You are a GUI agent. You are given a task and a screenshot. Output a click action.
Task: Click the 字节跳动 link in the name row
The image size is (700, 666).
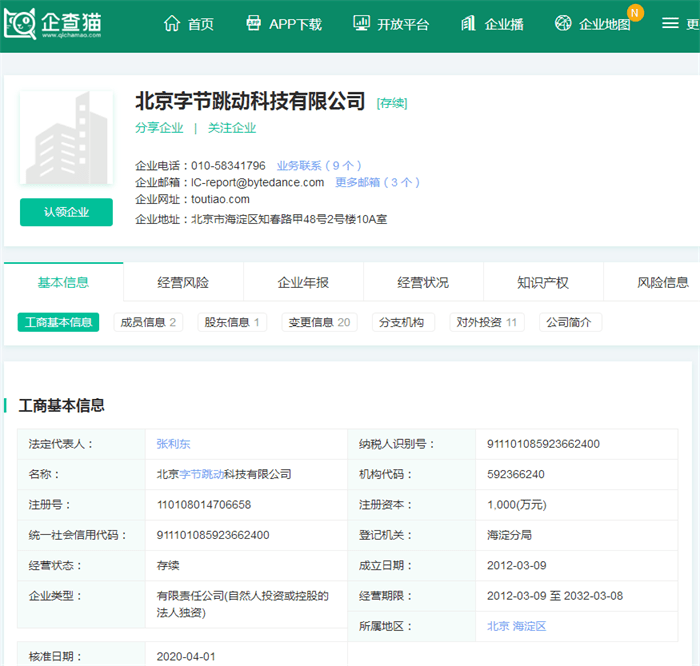[x=201, y=474]
